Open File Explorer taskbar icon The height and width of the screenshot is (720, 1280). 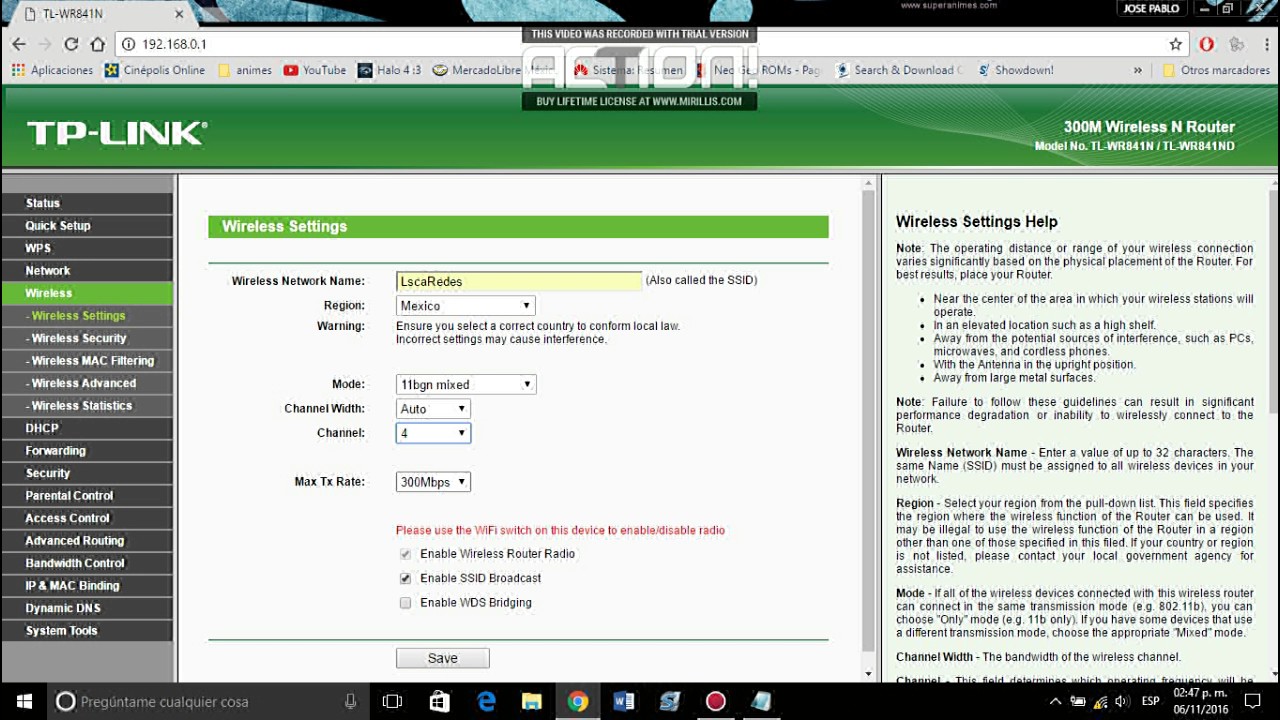531,701
